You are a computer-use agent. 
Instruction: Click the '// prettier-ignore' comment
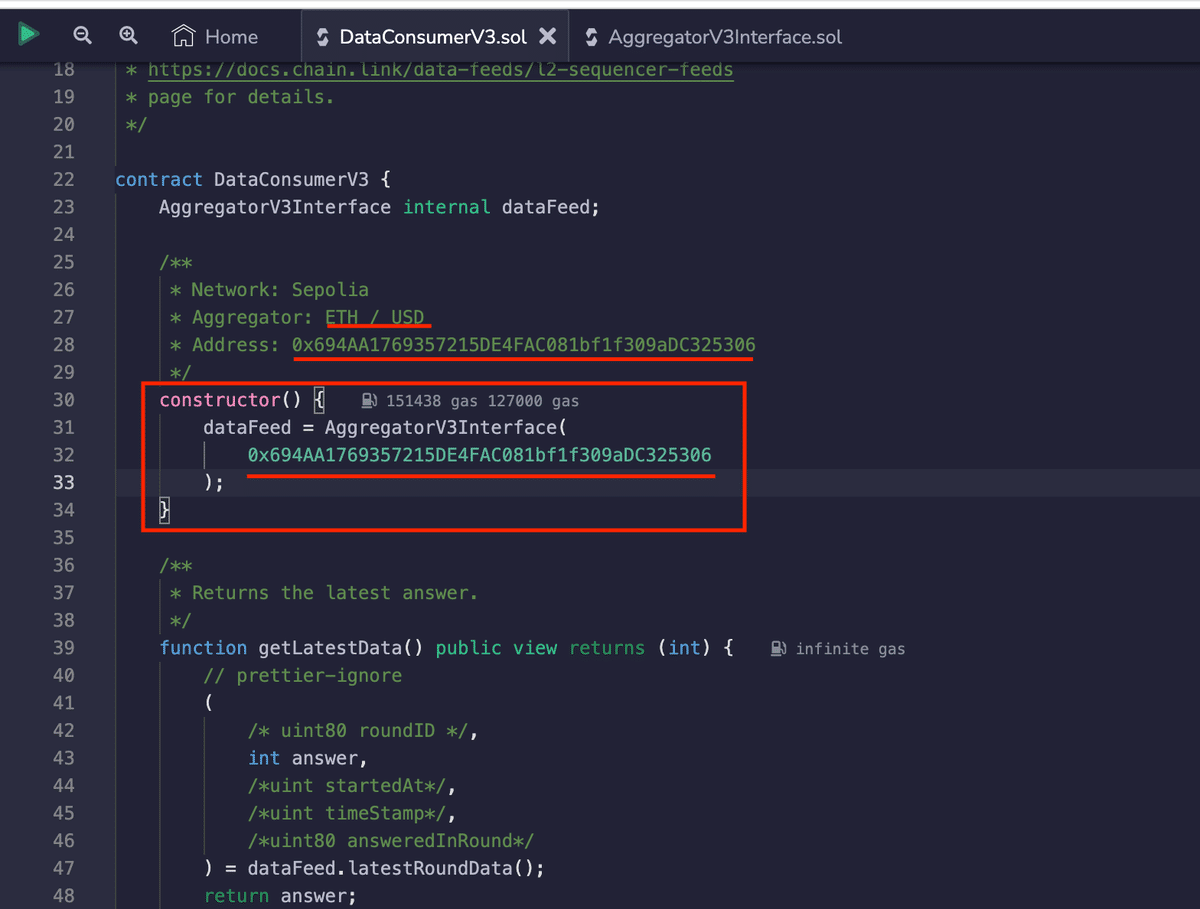[x=303, y=676]
